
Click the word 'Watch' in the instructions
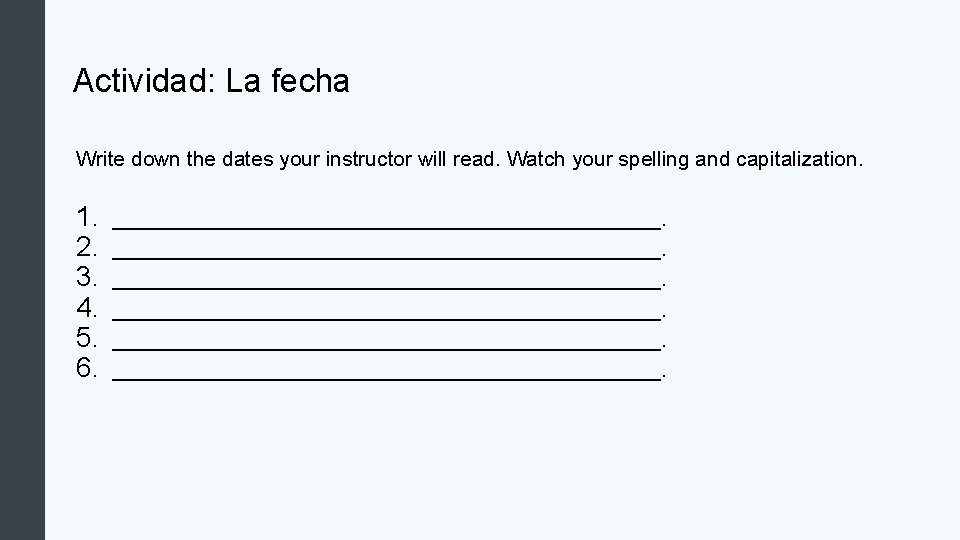point(536,159)
